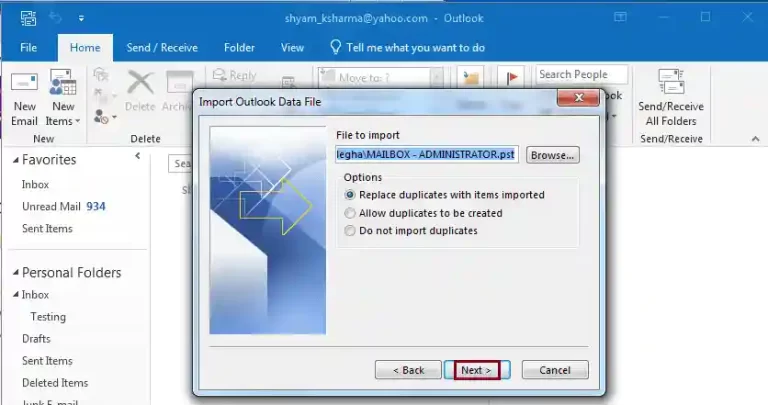Open Sent Items under Personal Folders
The width and height of the screenshot is (768, 405).
pyautogui.click(x=47, y=360)
